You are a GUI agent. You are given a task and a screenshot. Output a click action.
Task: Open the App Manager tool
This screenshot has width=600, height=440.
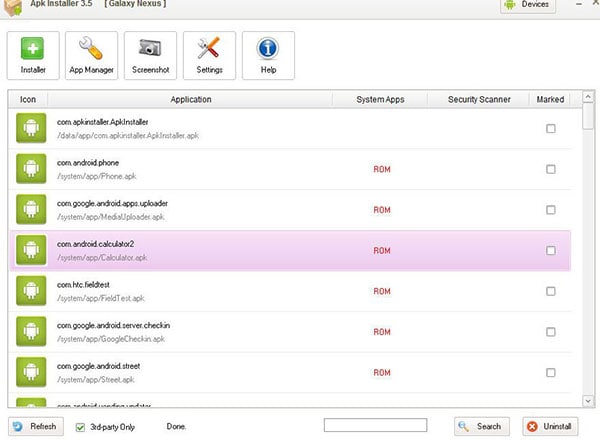pyautogui.click(x=91, y=55)
